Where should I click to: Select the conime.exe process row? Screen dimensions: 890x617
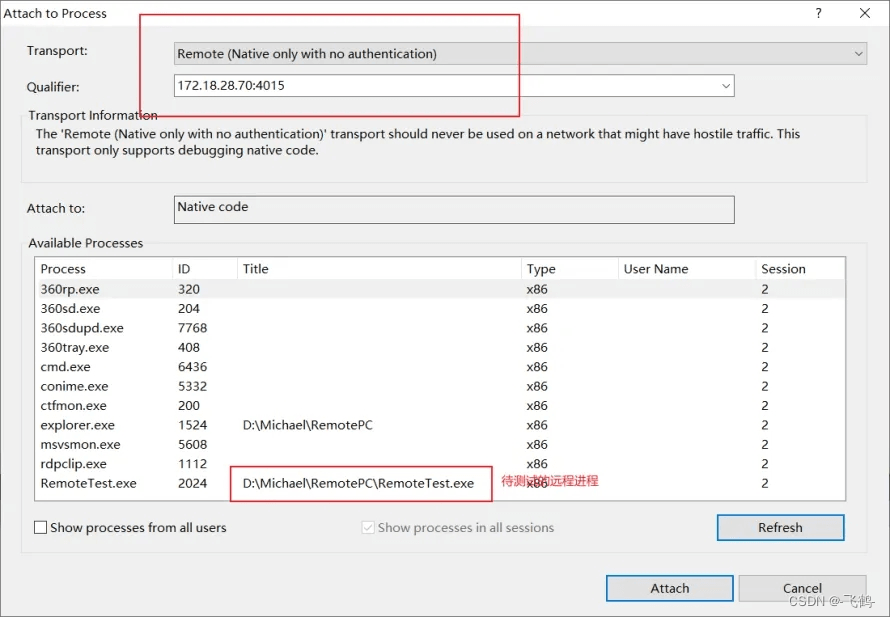[440, 386]
